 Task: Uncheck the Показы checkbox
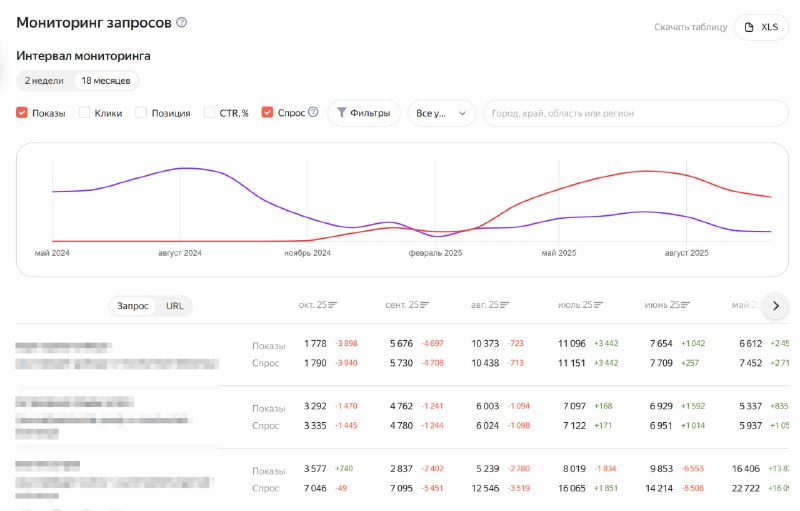(22, 113)
